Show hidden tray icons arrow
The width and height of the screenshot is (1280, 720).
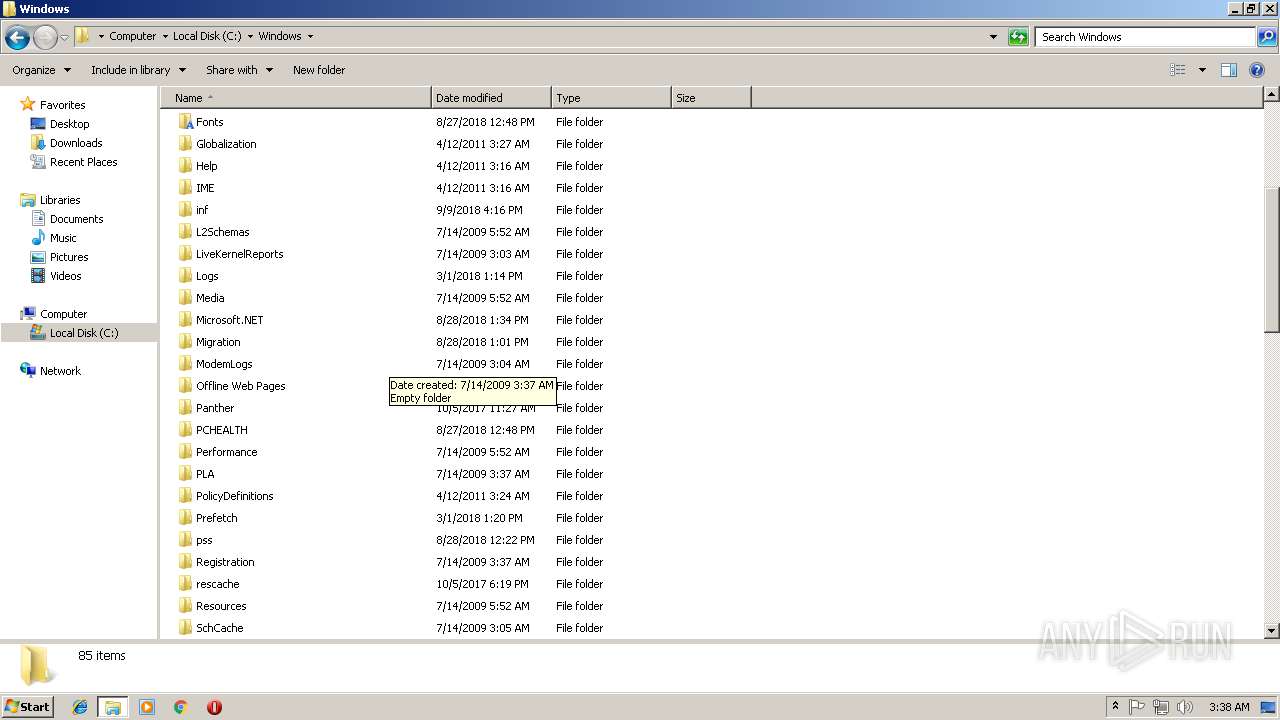coord(1115,707)
